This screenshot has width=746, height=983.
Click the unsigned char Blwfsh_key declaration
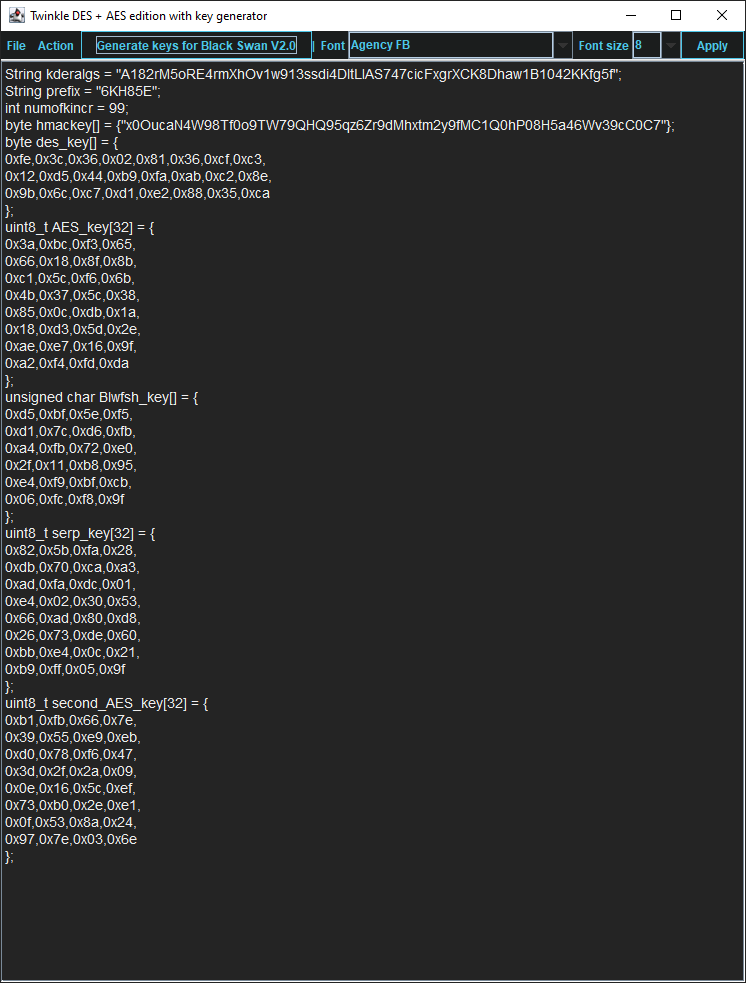tap(102, 398)
